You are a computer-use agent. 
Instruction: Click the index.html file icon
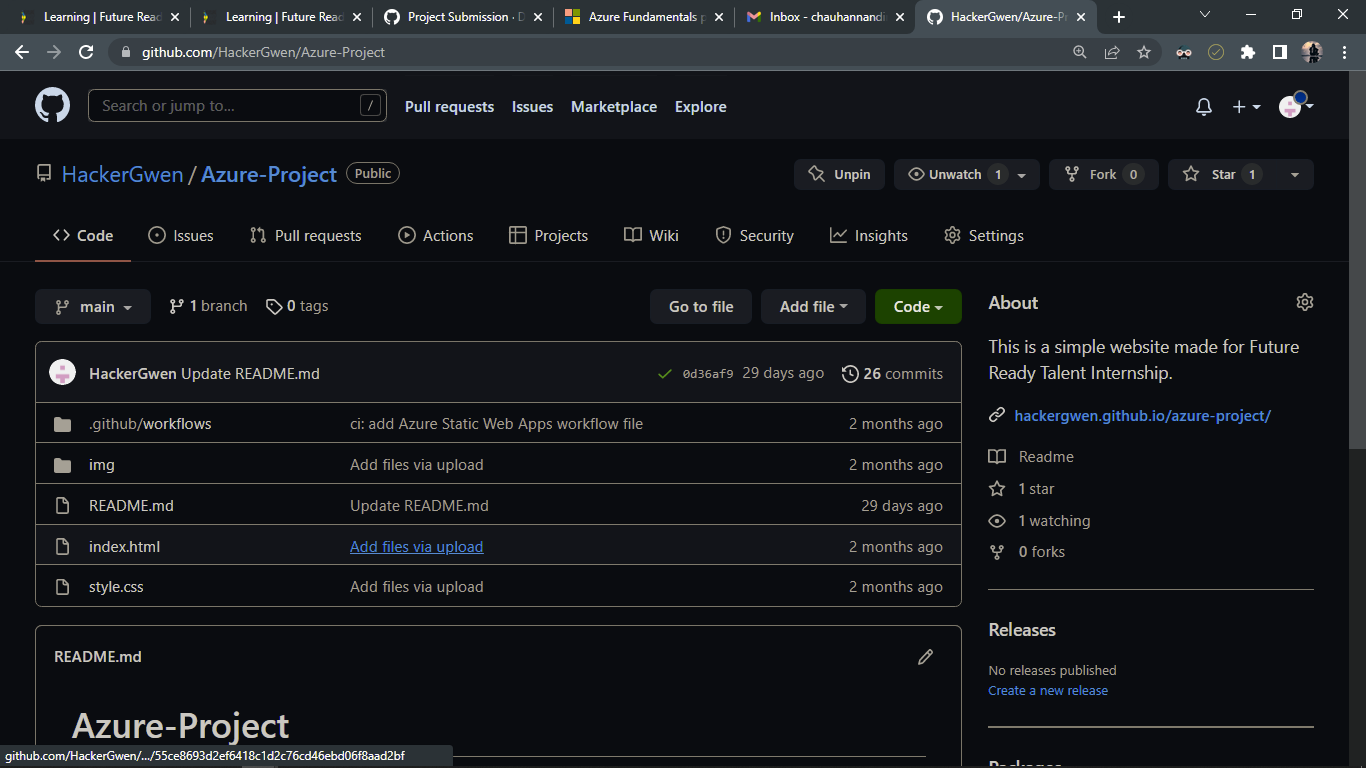(62, 547)
